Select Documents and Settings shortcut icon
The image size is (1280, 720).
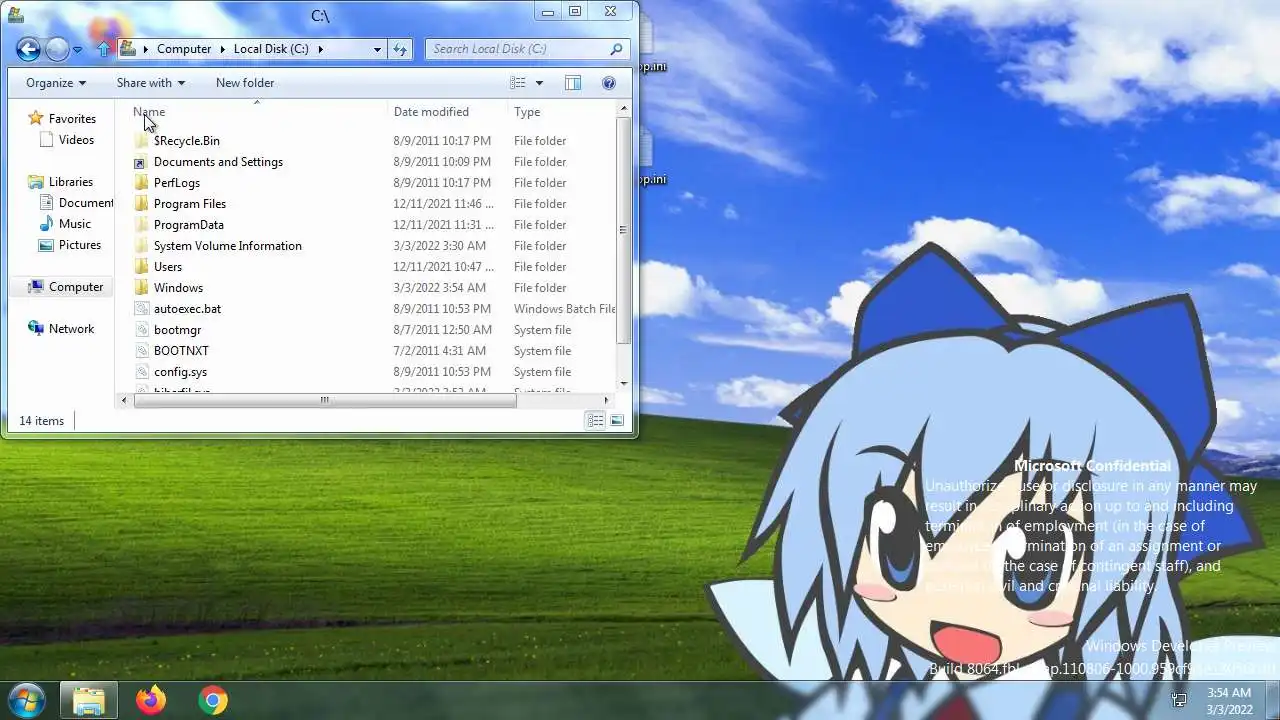141,162
